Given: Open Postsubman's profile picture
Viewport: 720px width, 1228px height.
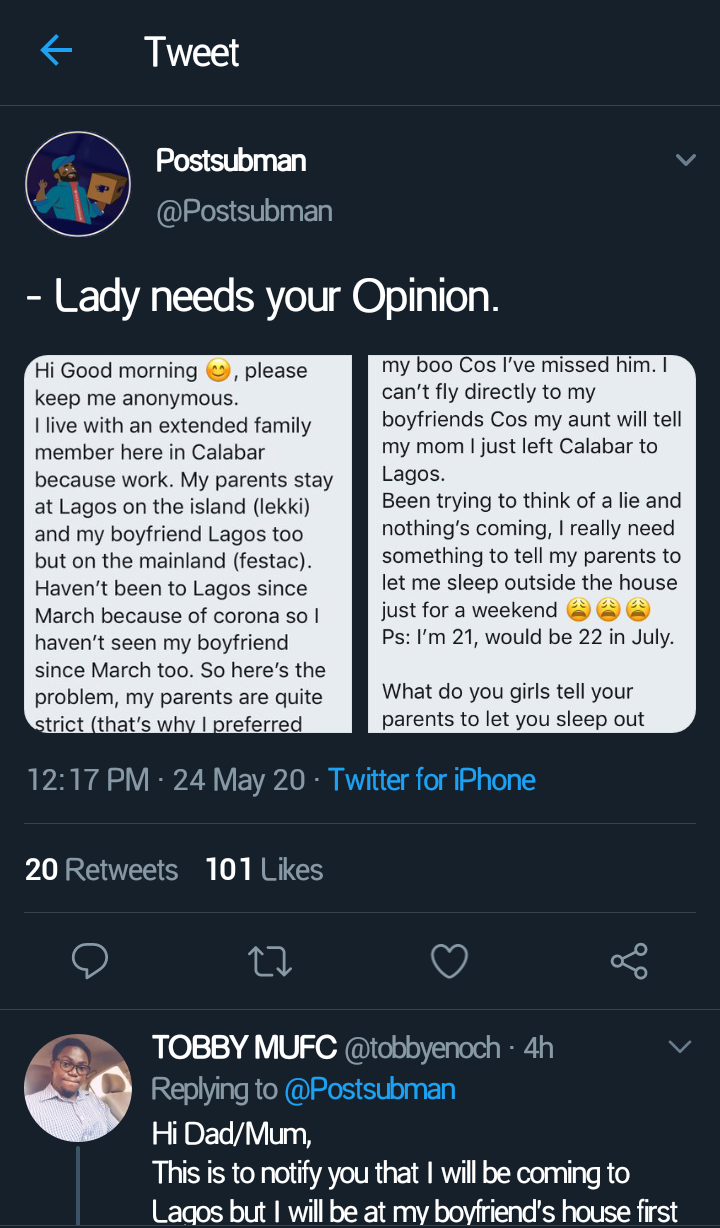Looking at the screenshot, I should click(78, 184).
